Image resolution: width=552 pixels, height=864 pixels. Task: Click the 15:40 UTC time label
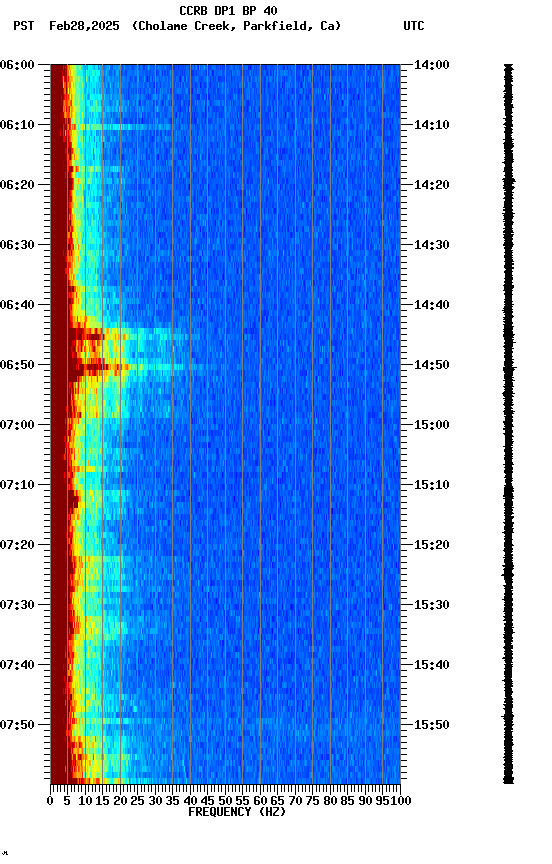432,665
